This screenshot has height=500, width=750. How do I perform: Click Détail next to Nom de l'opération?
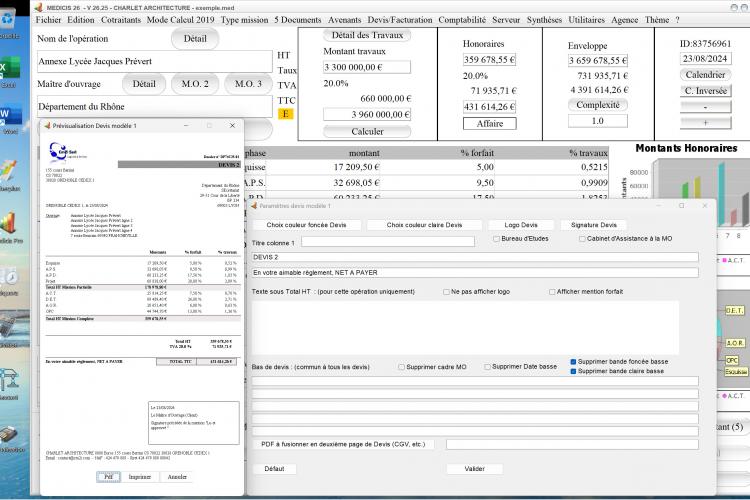point(195,39)
